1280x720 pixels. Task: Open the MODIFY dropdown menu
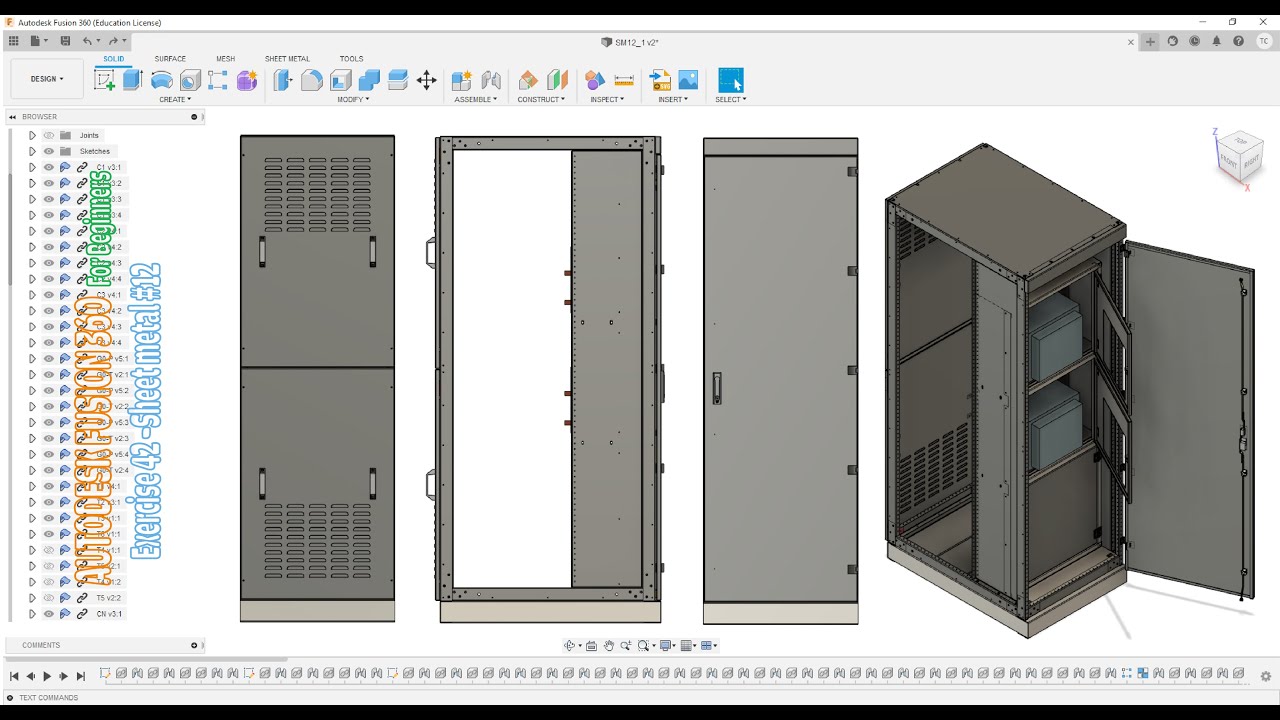coord(353,99)
